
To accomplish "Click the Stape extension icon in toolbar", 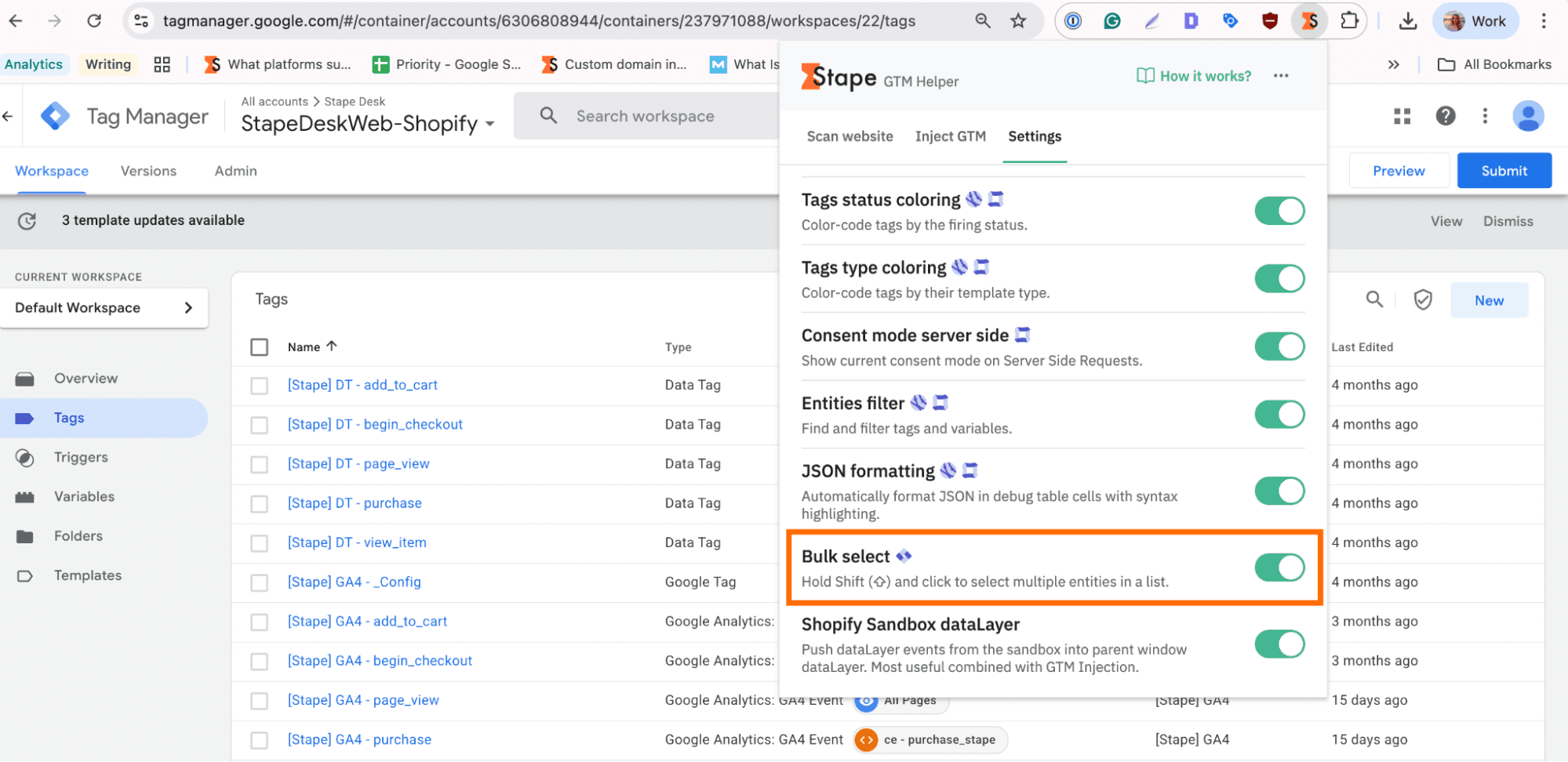I will point(1309,21).
